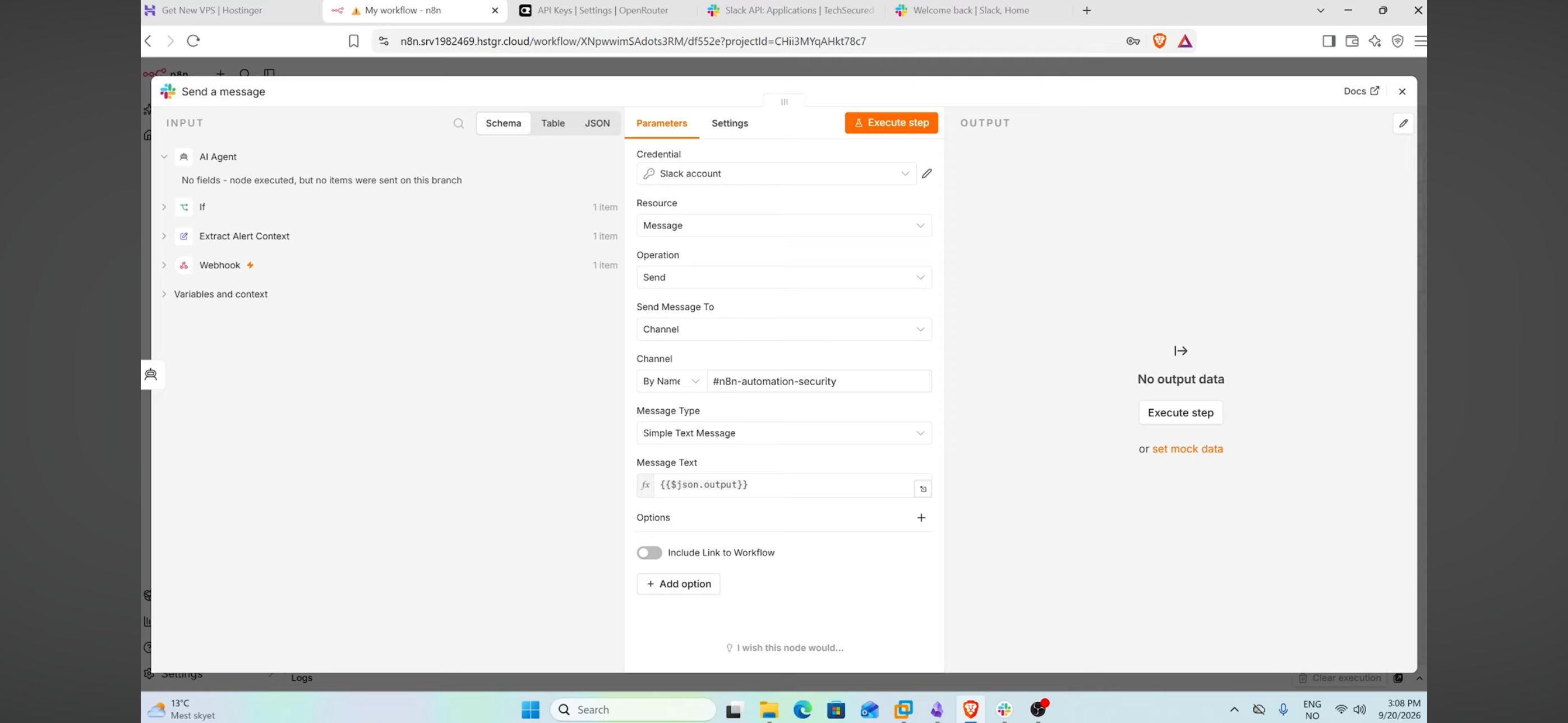Close the Send a message node panel
The image size is (1568, 723).
[1402, 91]
